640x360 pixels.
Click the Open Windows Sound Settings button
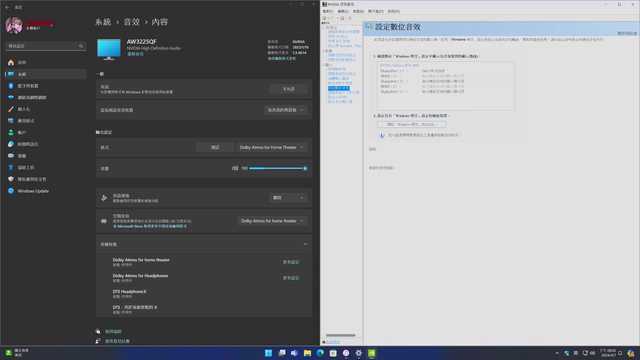tap(411, 124)
